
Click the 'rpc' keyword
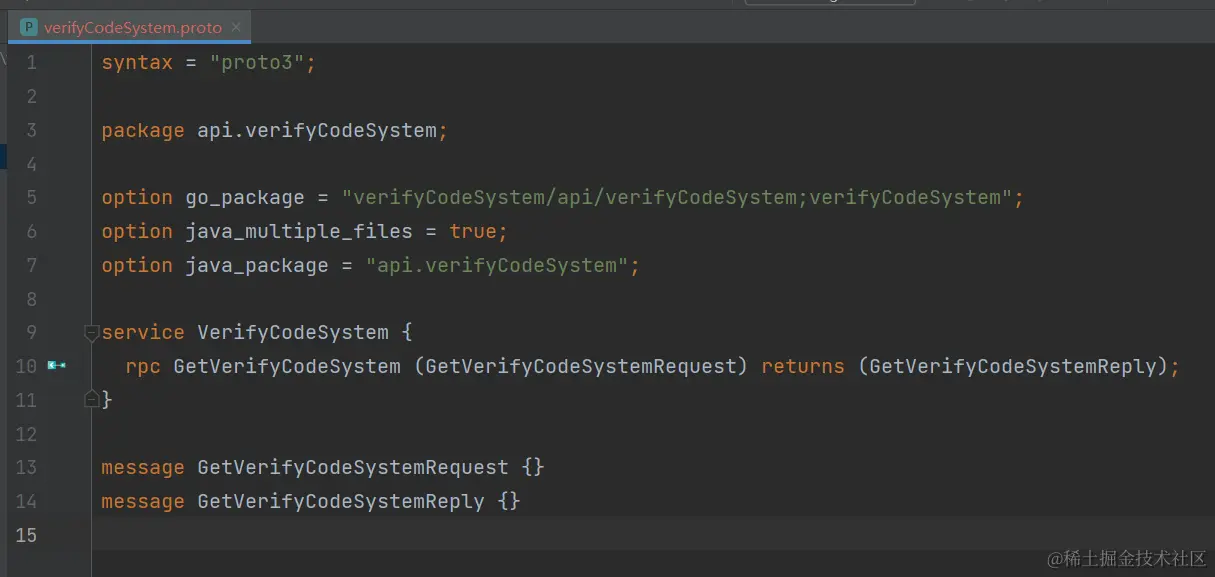coord(143,366)
